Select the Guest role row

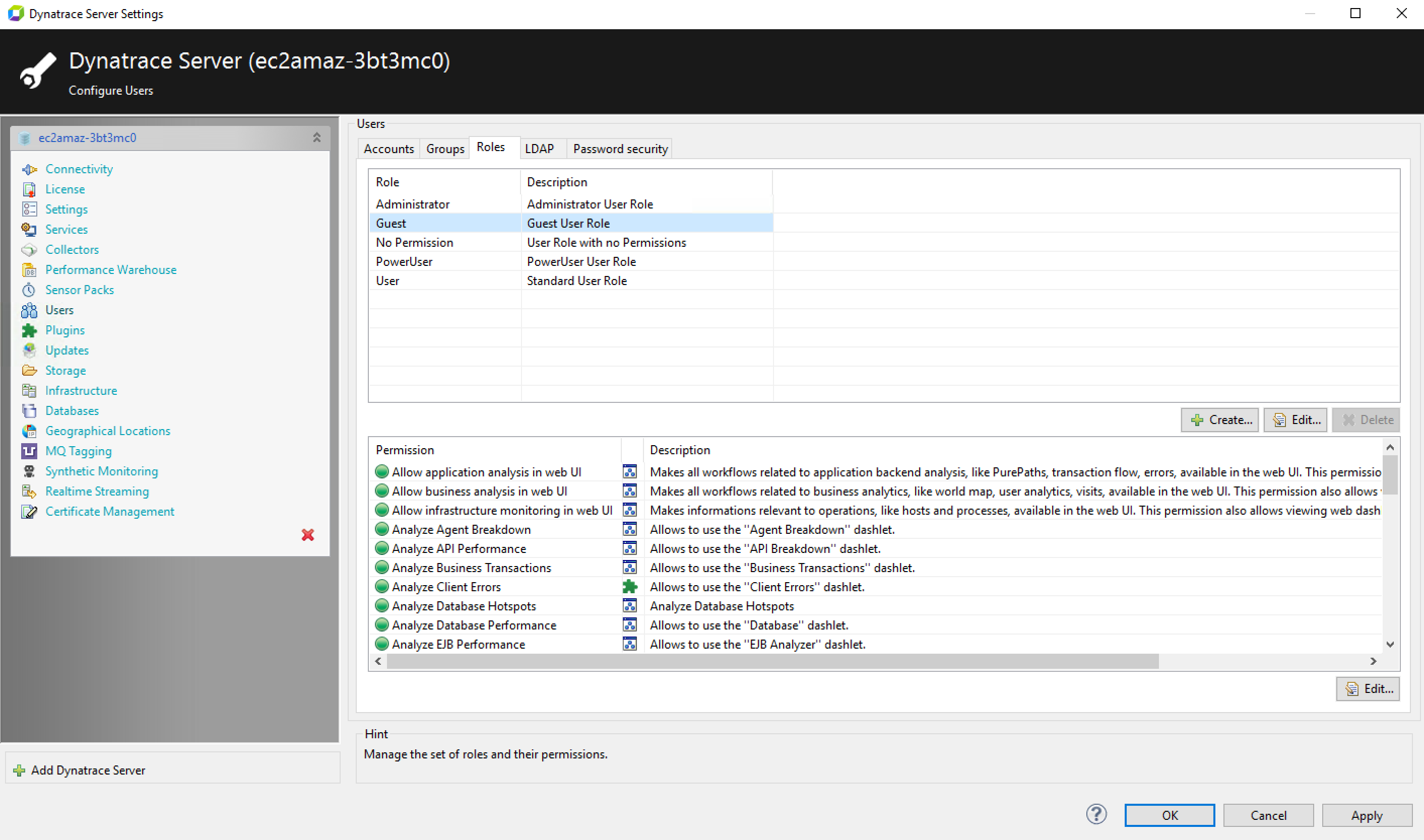(x=571, y=222)
